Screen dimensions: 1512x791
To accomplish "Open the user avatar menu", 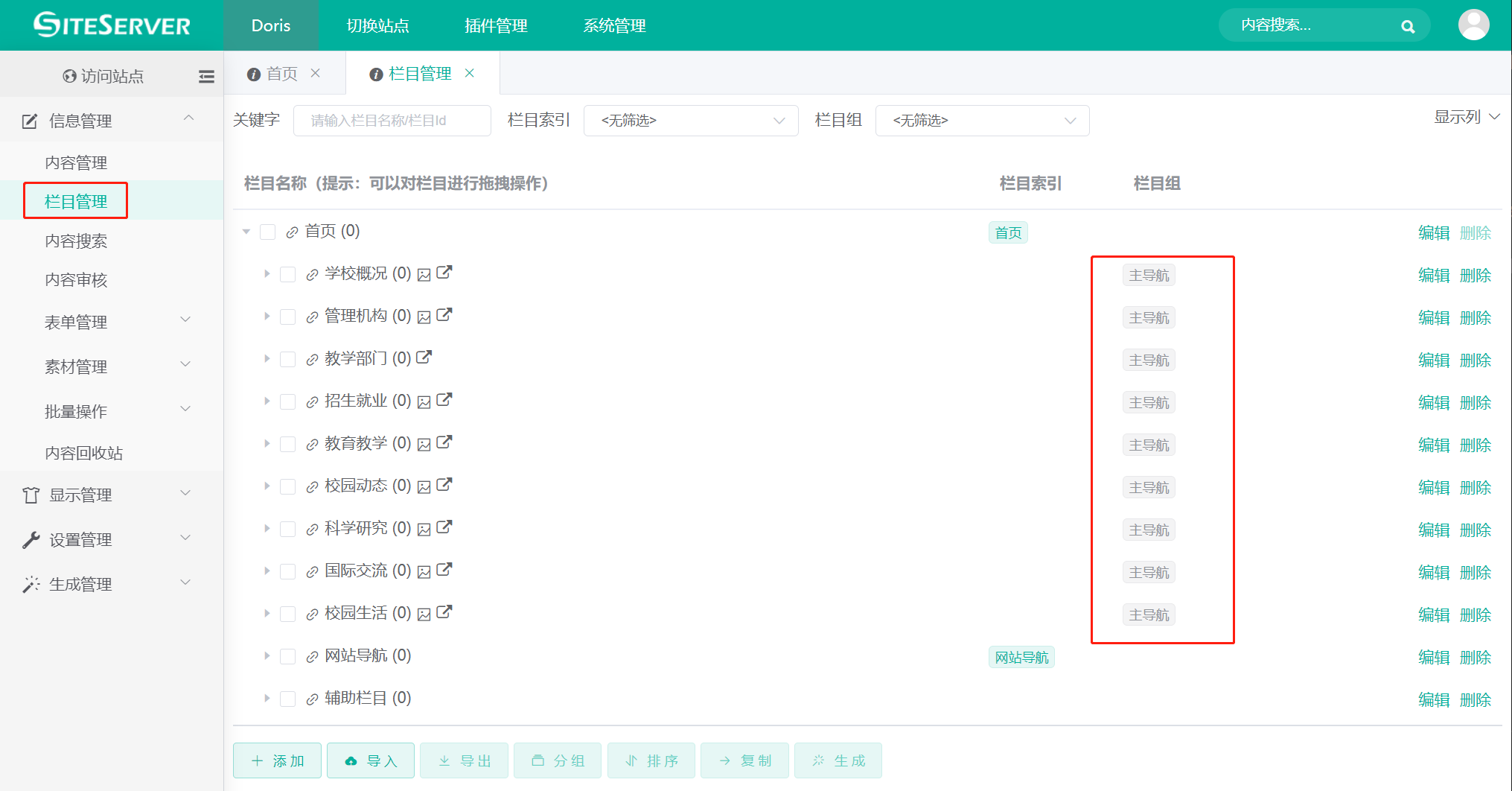I will (1473, 25).
